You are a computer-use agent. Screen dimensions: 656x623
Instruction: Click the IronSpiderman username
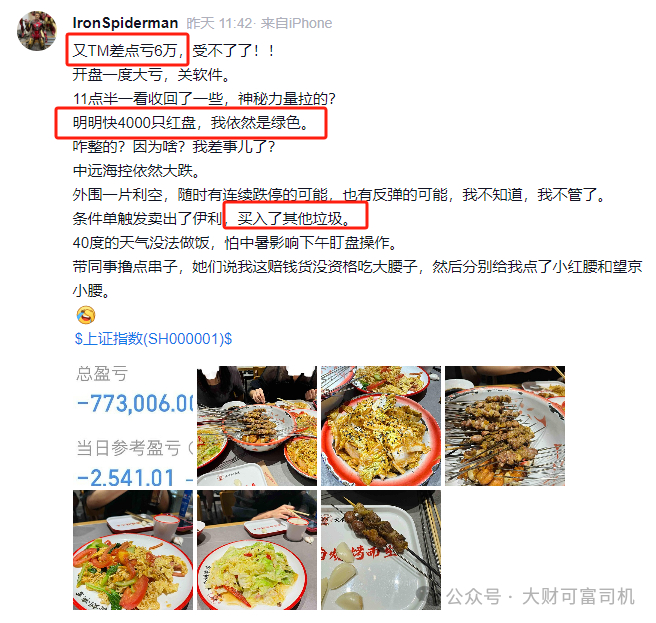pos(125,23)
